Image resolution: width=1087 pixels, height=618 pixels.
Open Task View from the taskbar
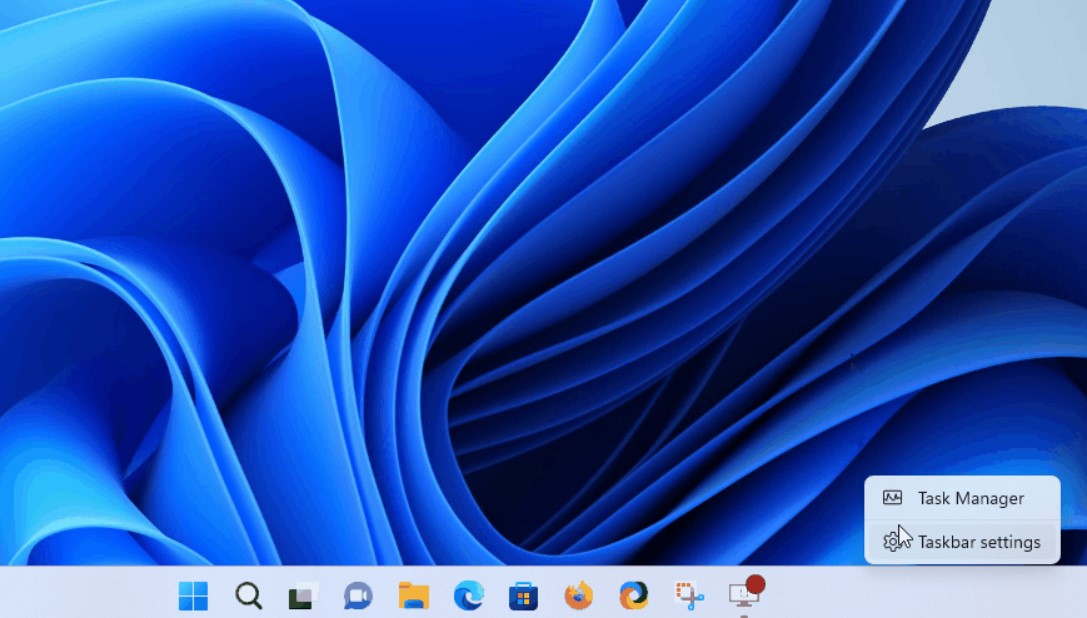303,596
